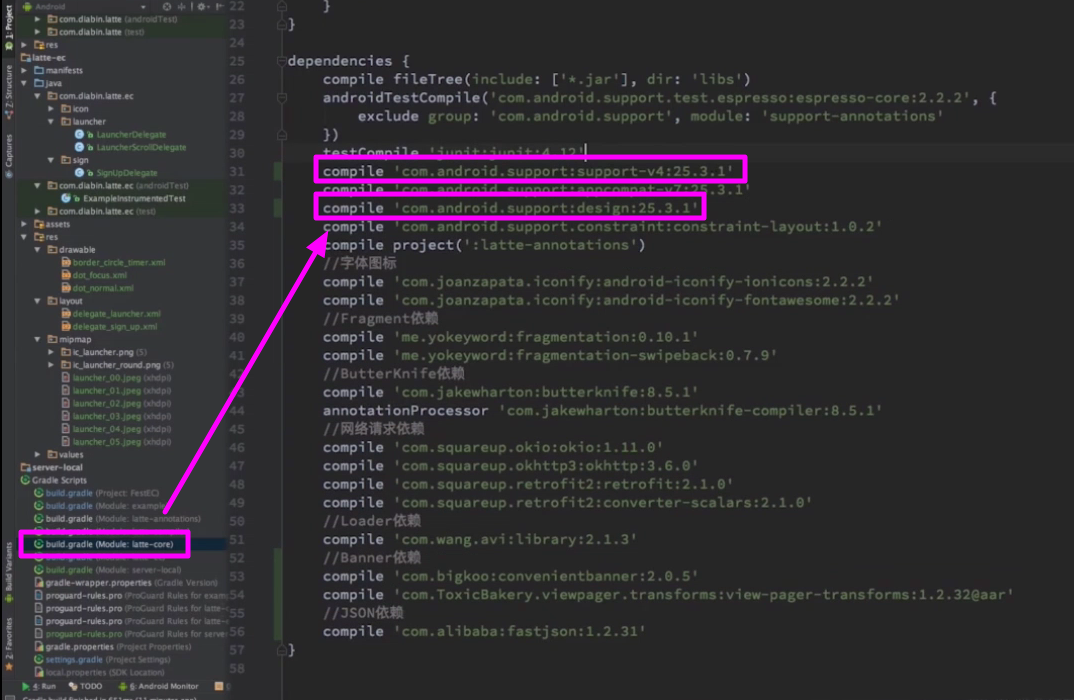
Task: Select dot_focus.xml drawable
Action: pyautogui.click(x=99, y=275)
